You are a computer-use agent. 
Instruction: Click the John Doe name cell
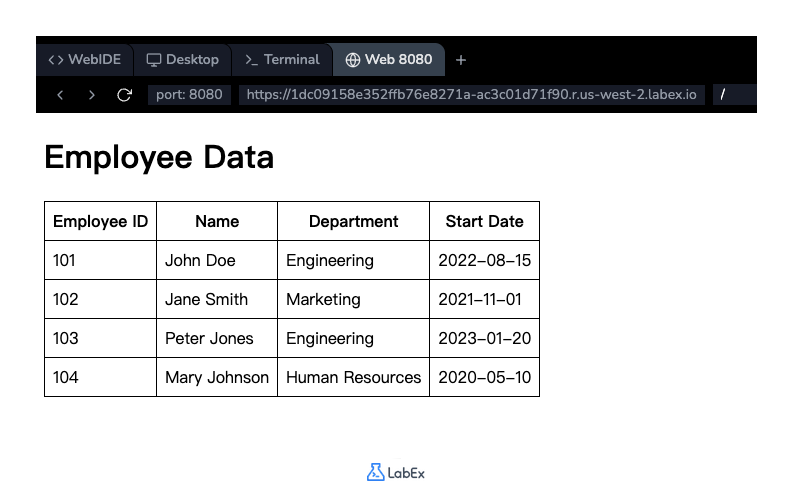click(x=200, y=260)
